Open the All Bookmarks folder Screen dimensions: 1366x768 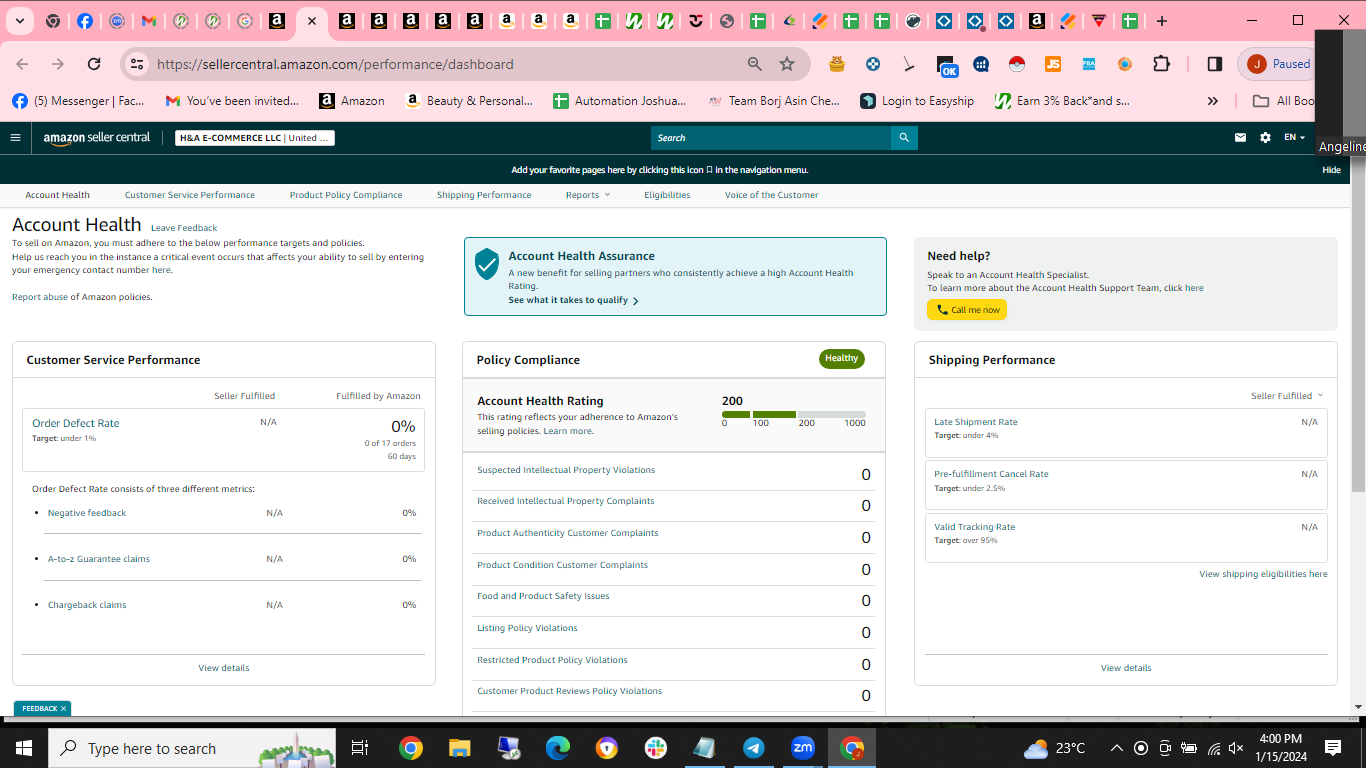click(1285, 101)
